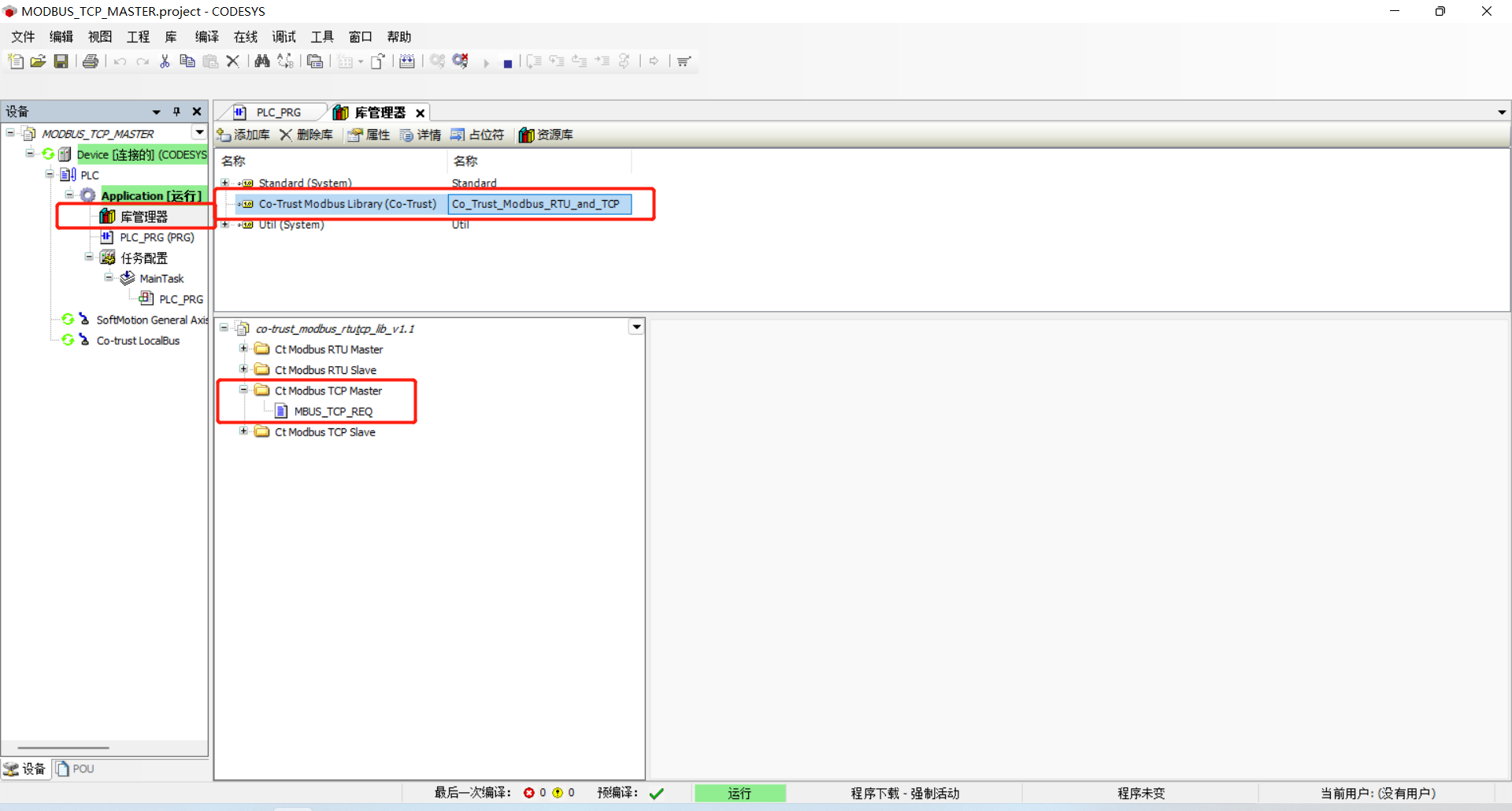The width and height of the screenshot is (1512, 811).
Task: Select MainTask in the device tree
Action: point(161,279)
